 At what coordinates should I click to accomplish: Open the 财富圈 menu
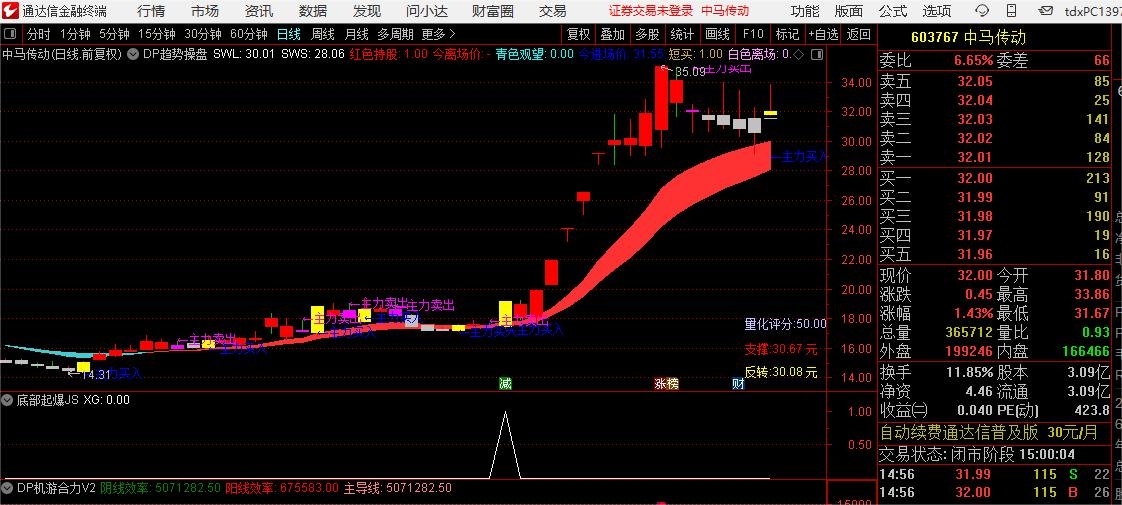493,11
